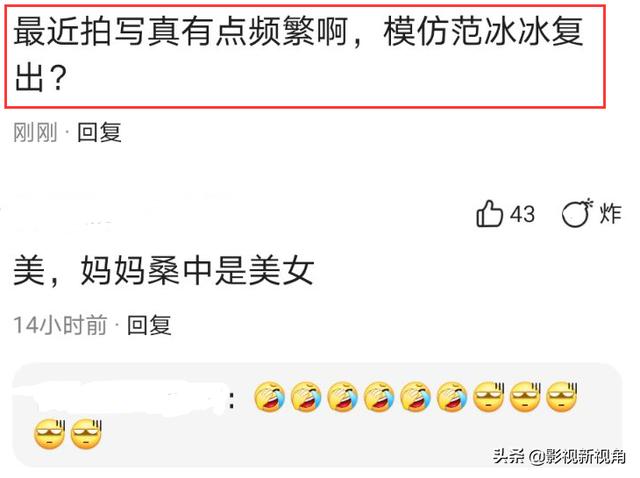Click the middle sunglasses emoji on the top row
The height and width of the screenshot is (478, 640).
point(525,396)
